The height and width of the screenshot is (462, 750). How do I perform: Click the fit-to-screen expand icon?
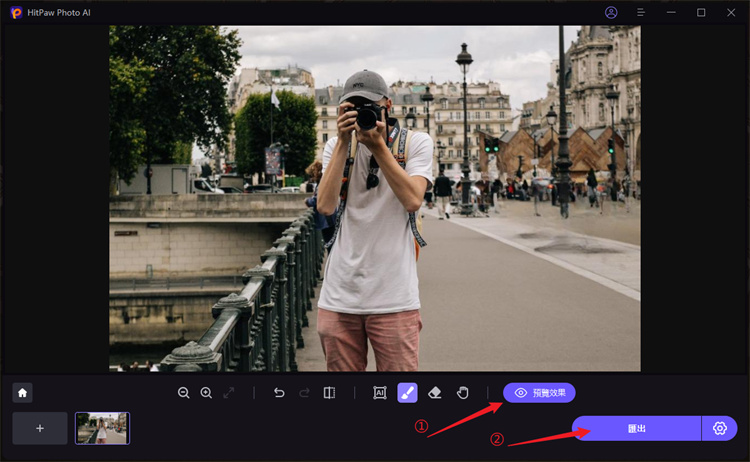click(x=229, y=393)
